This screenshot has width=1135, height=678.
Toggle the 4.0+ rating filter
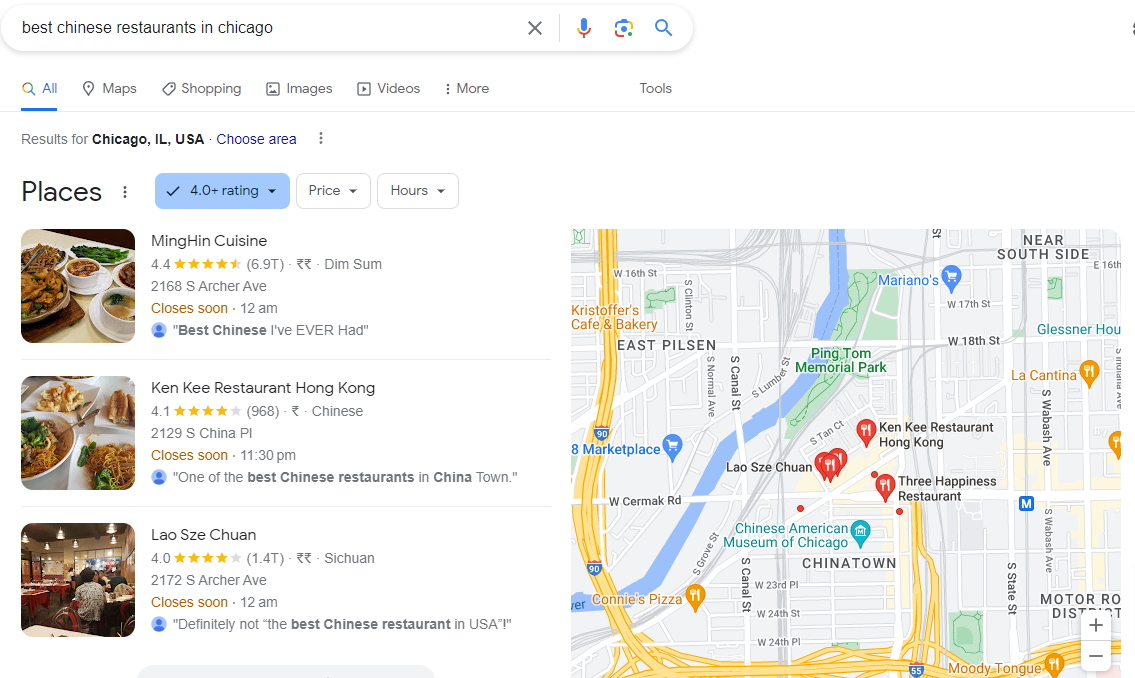point(222,191)
